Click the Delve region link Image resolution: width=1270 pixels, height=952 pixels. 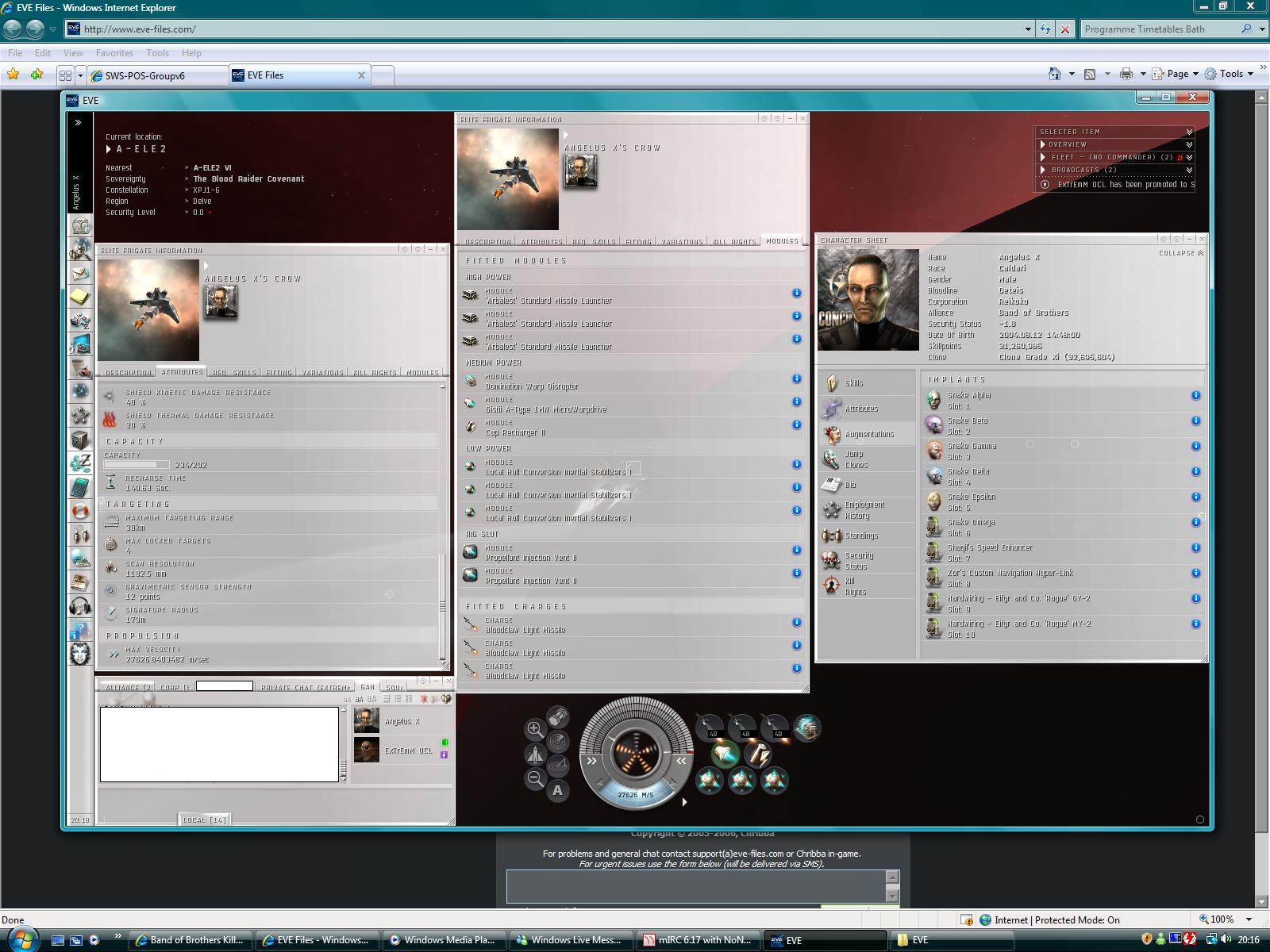(202, 202)
